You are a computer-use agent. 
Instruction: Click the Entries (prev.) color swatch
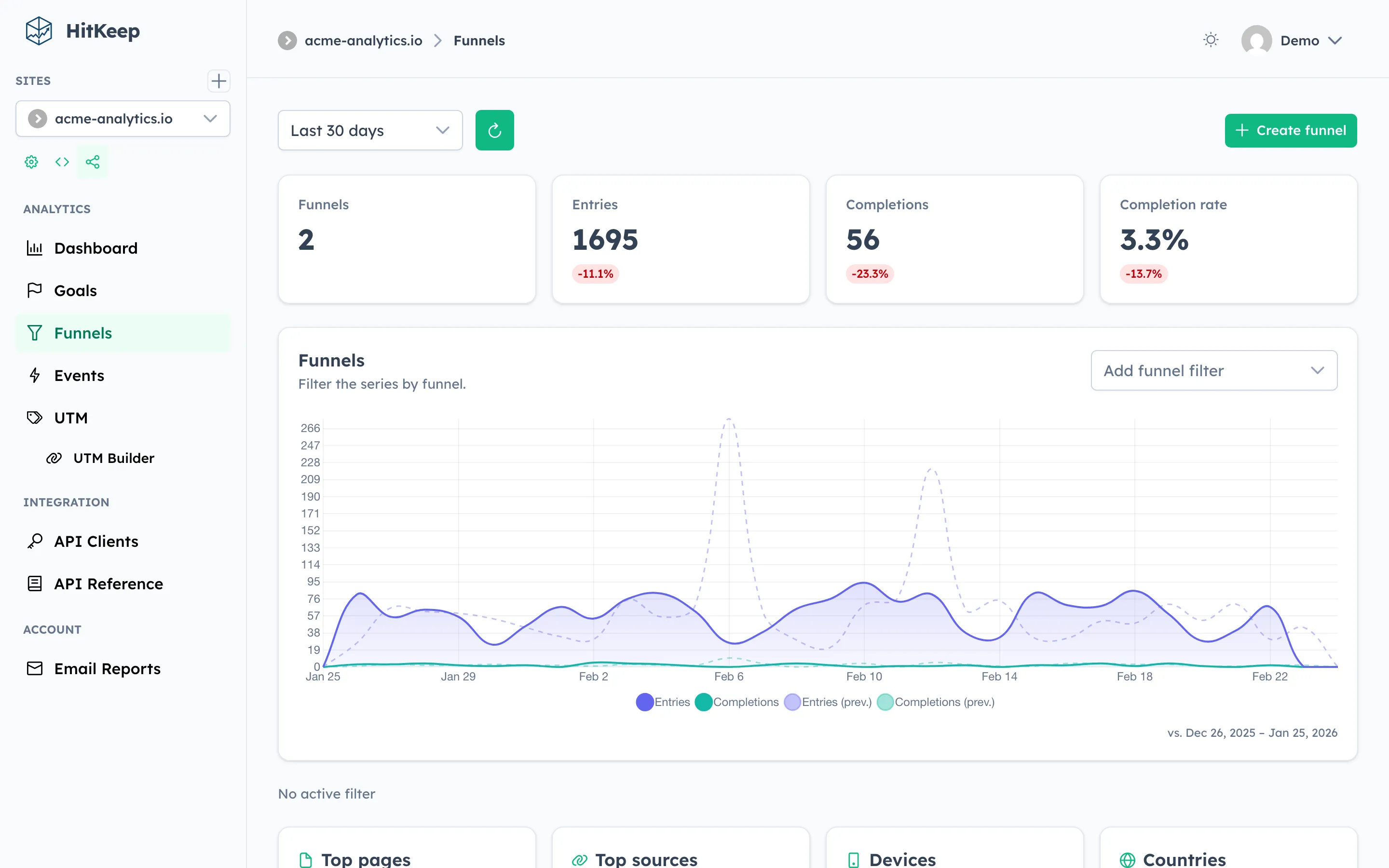tap(792, 702)
